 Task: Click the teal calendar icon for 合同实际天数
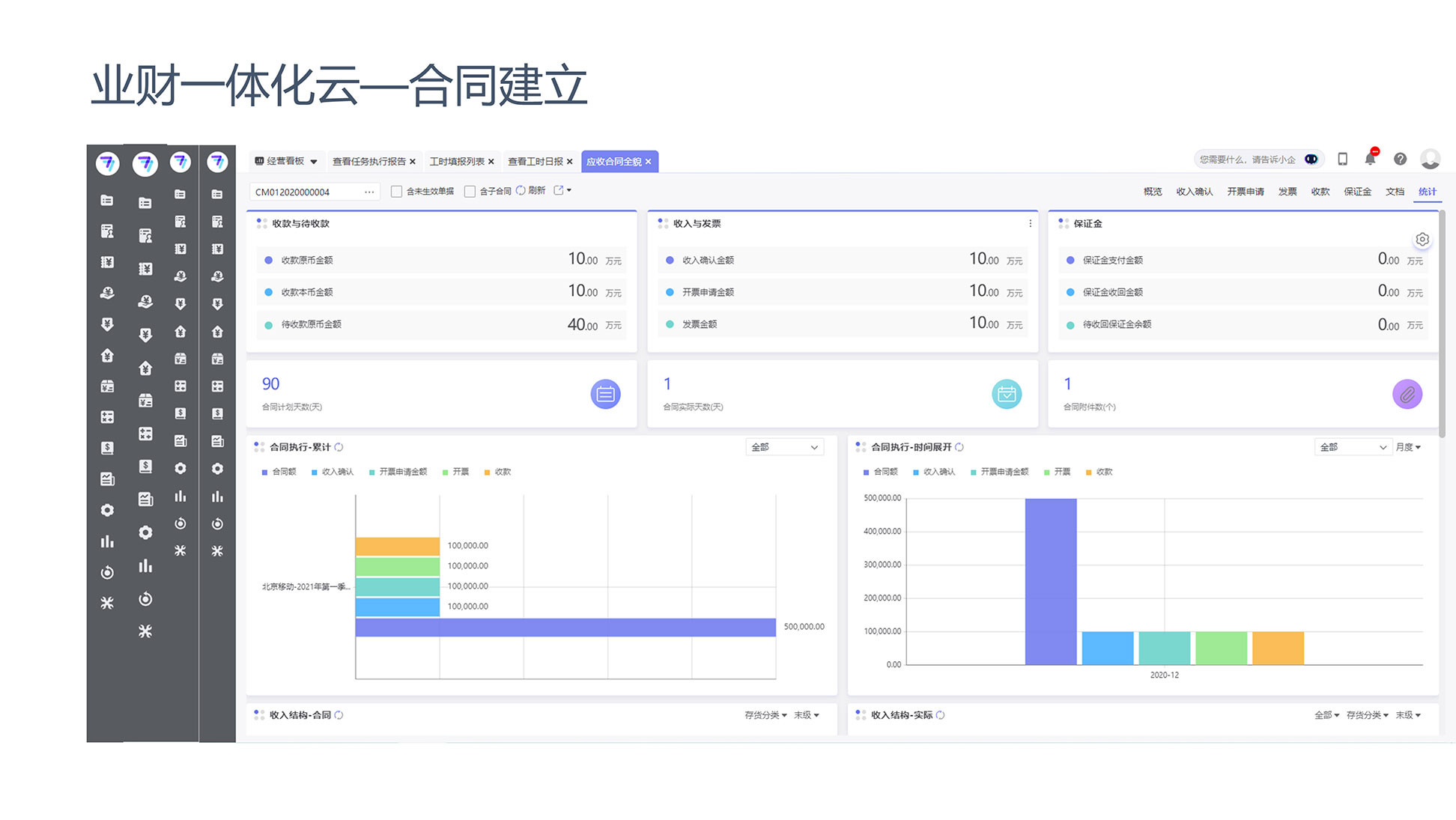pos(1006,394)
